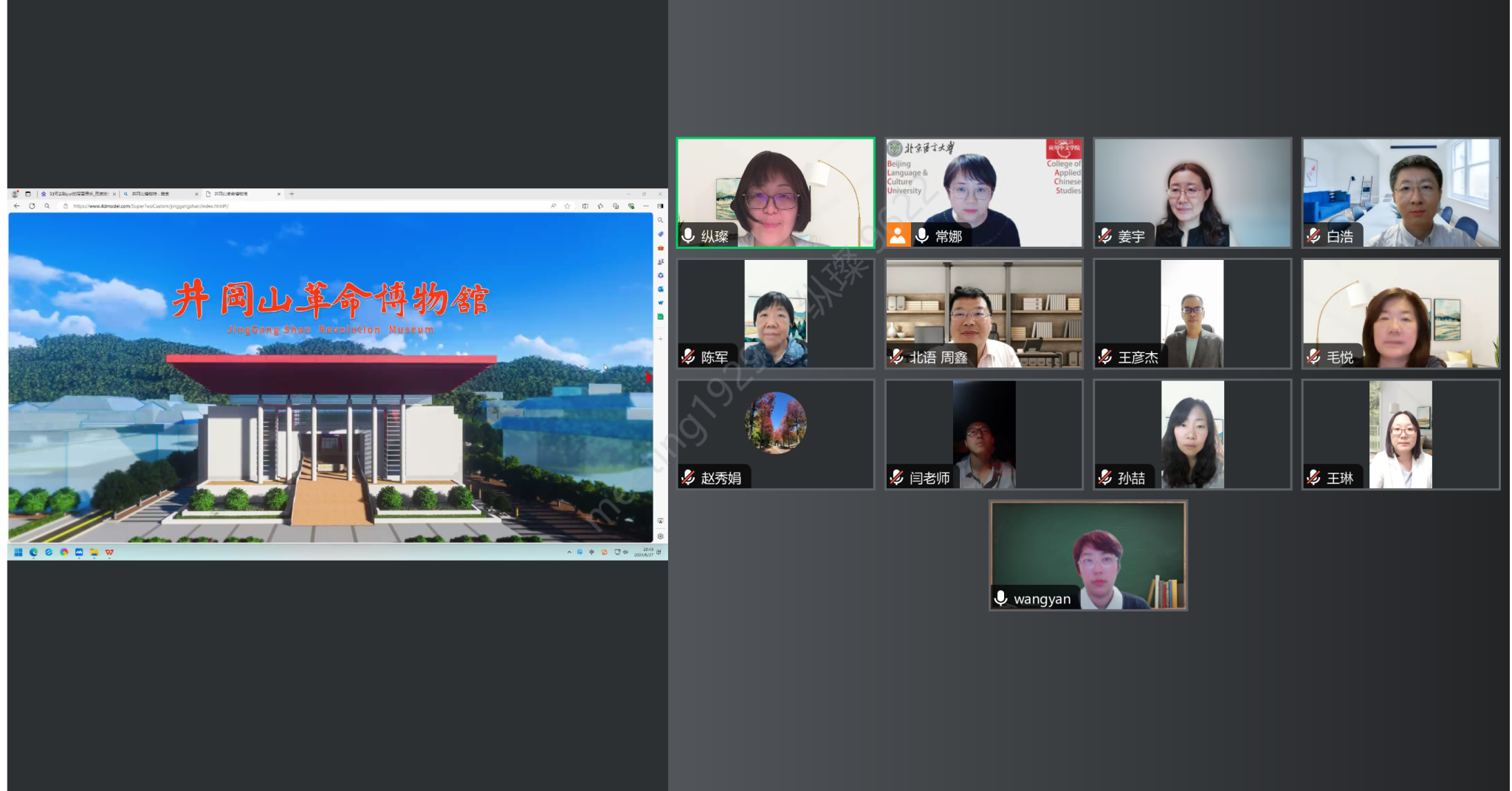Open a new browser tab
This screenshot has height=791, width=1512.
[x=292, y=194]
